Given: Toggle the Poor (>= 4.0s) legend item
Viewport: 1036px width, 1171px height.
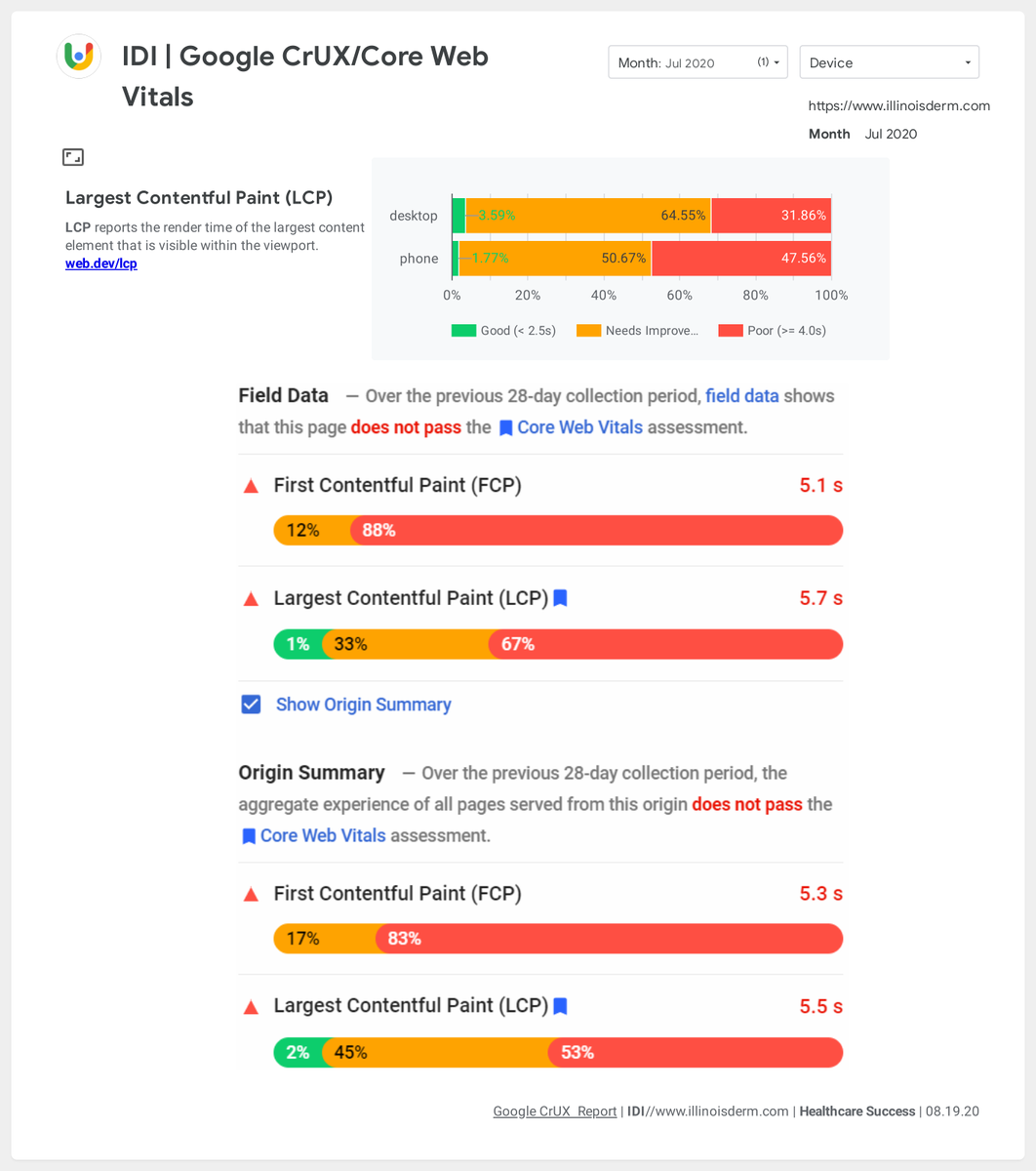Looking at the screenshot, I should click(x=772, y=331).
